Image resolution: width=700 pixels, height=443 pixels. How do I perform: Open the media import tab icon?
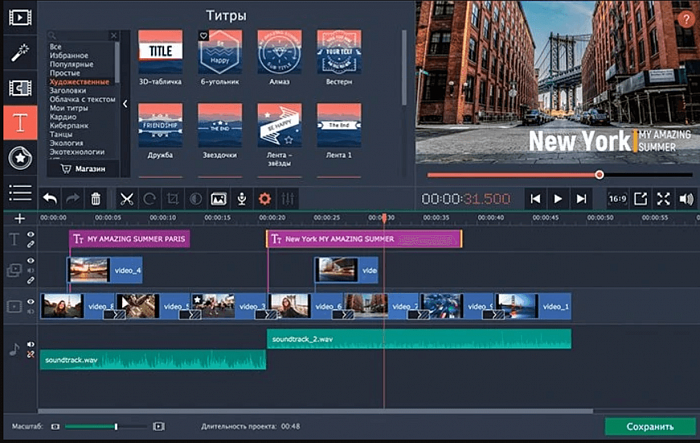20,18
